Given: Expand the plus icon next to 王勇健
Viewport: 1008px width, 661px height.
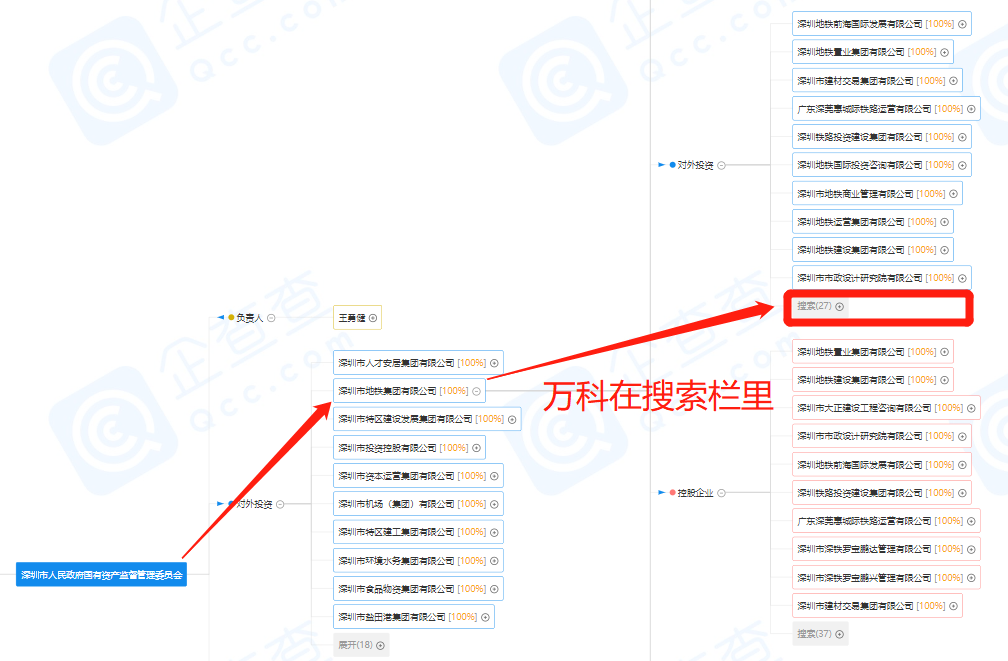Looking at the screenshot, I should point(373,318).
